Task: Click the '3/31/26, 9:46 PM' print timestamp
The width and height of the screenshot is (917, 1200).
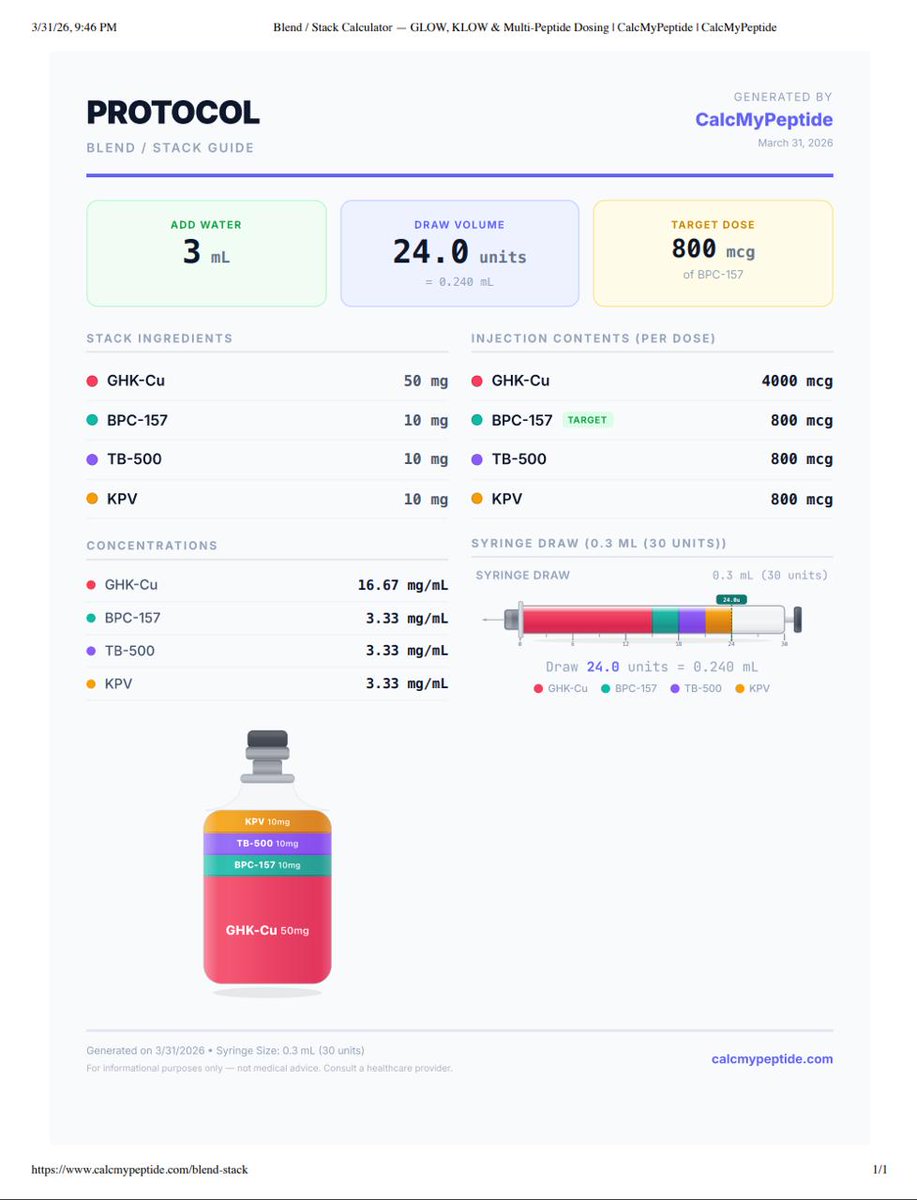Action: point(73,27)
